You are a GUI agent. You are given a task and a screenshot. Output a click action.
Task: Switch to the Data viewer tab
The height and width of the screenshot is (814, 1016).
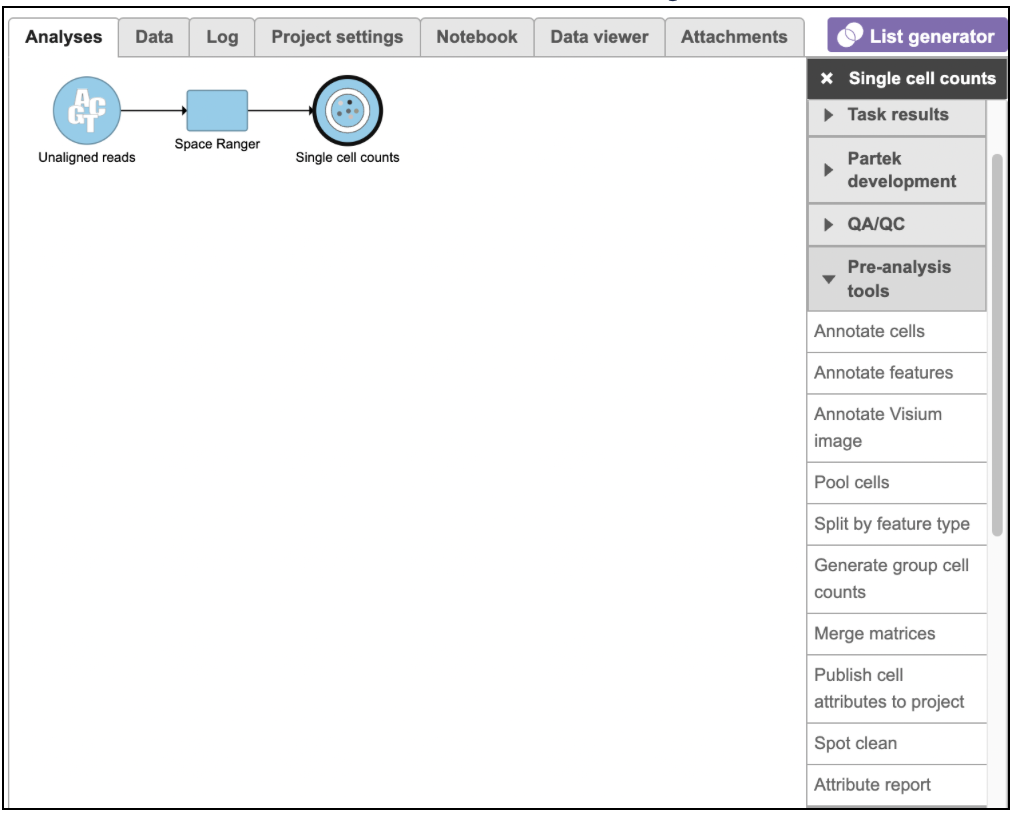click(599, 37)
